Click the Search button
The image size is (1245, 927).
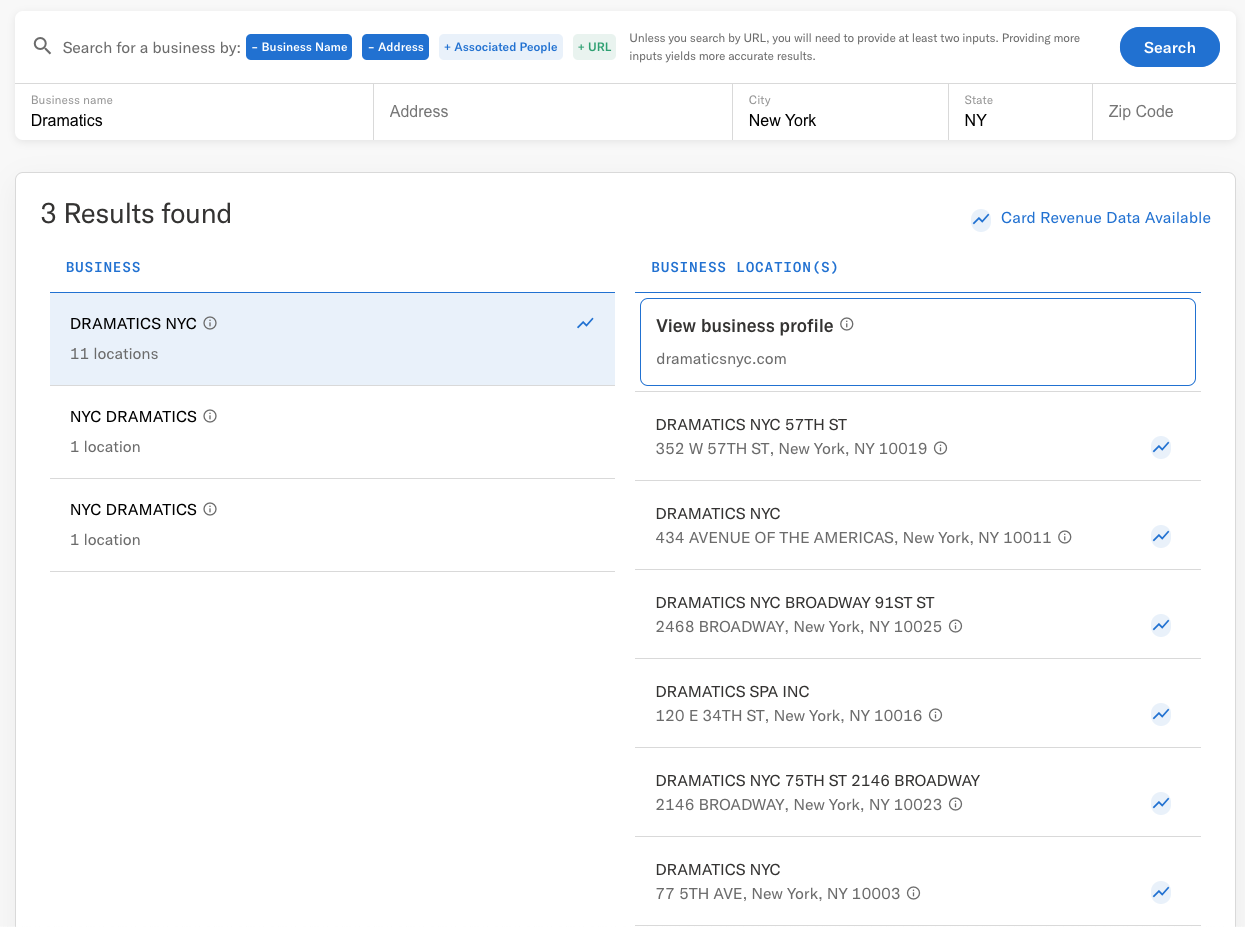click(1169, 46)
